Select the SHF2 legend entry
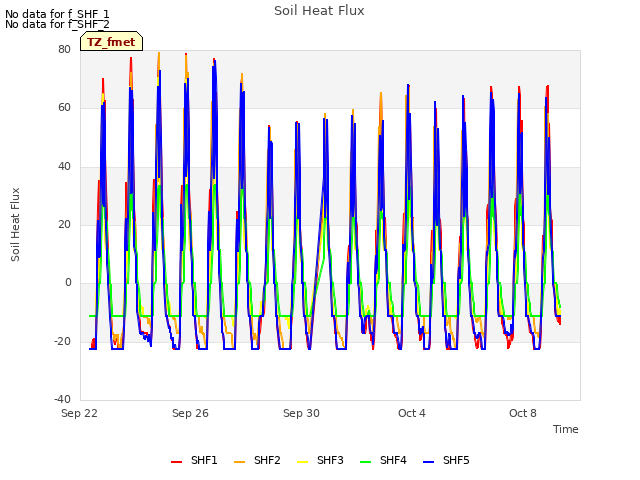 [x=257, y=460]
